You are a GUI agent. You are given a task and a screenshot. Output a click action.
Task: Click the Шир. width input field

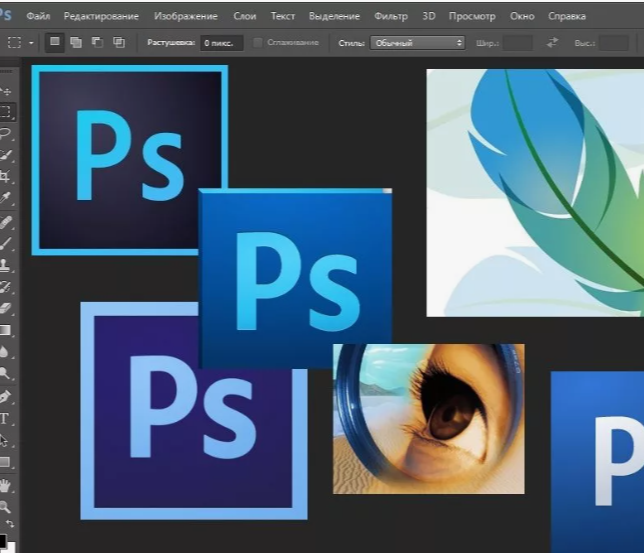click(x=518, y=43)
